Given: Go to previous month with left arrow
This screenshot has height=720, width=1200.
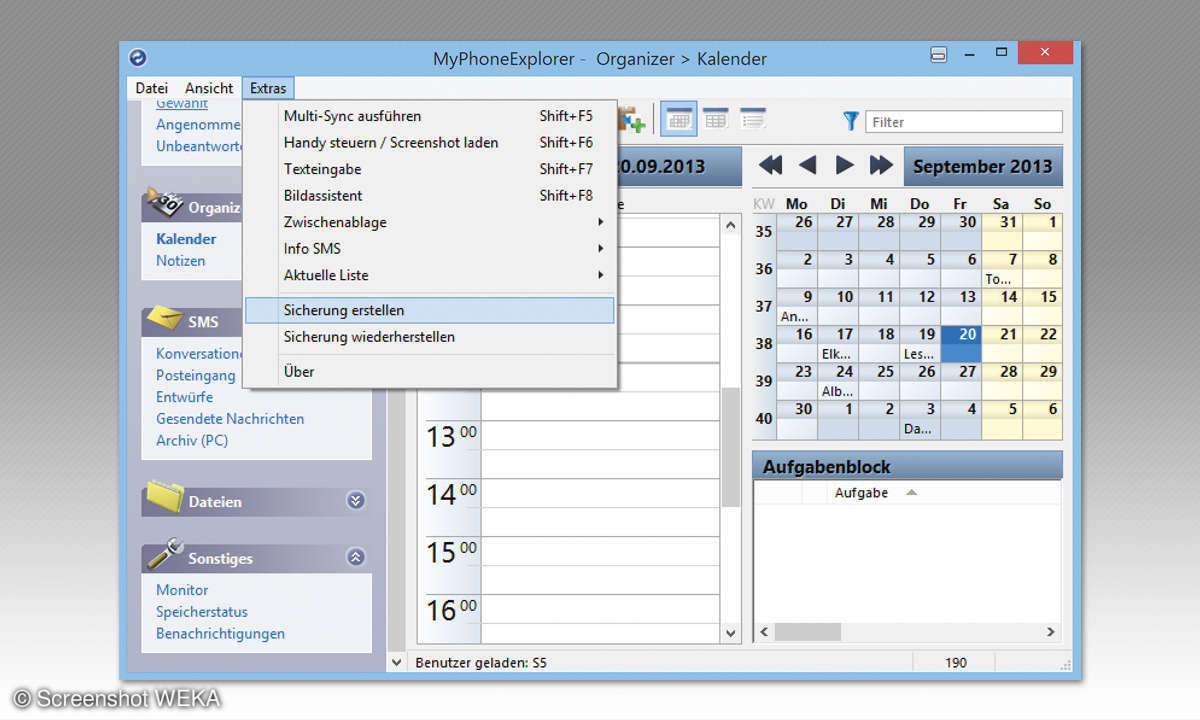Looking at the screenshot, I should [807, 165].
